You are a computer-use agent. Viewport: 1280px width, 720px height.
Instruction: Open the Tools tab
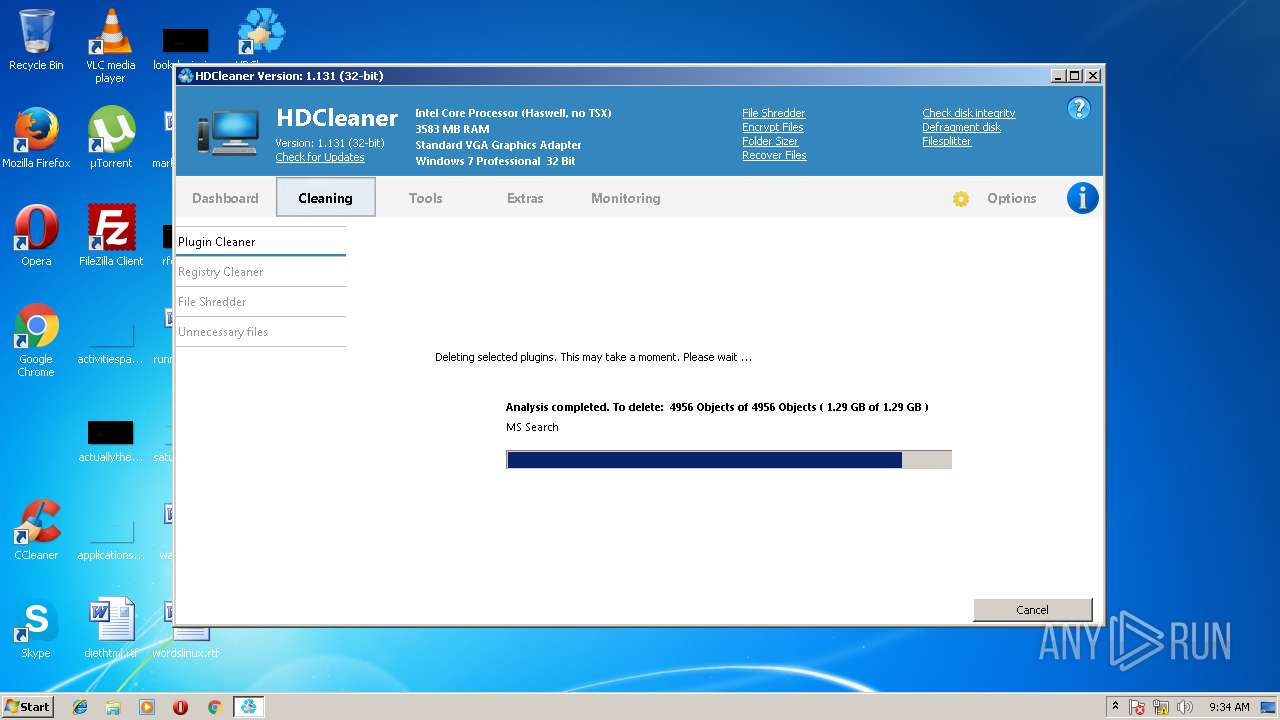(425, 198)
